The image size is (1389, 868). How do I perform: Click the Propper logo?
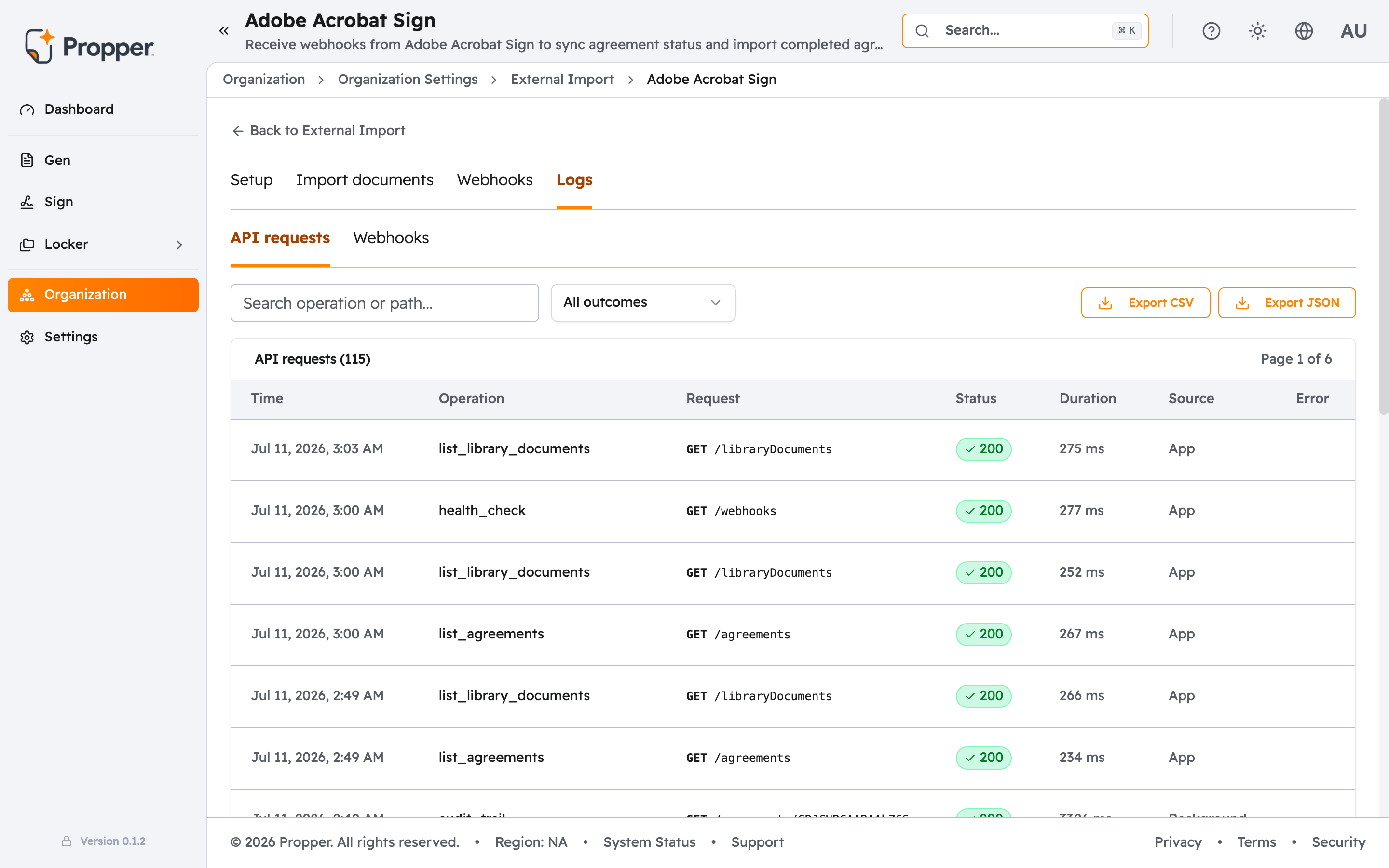pos(89,46)
